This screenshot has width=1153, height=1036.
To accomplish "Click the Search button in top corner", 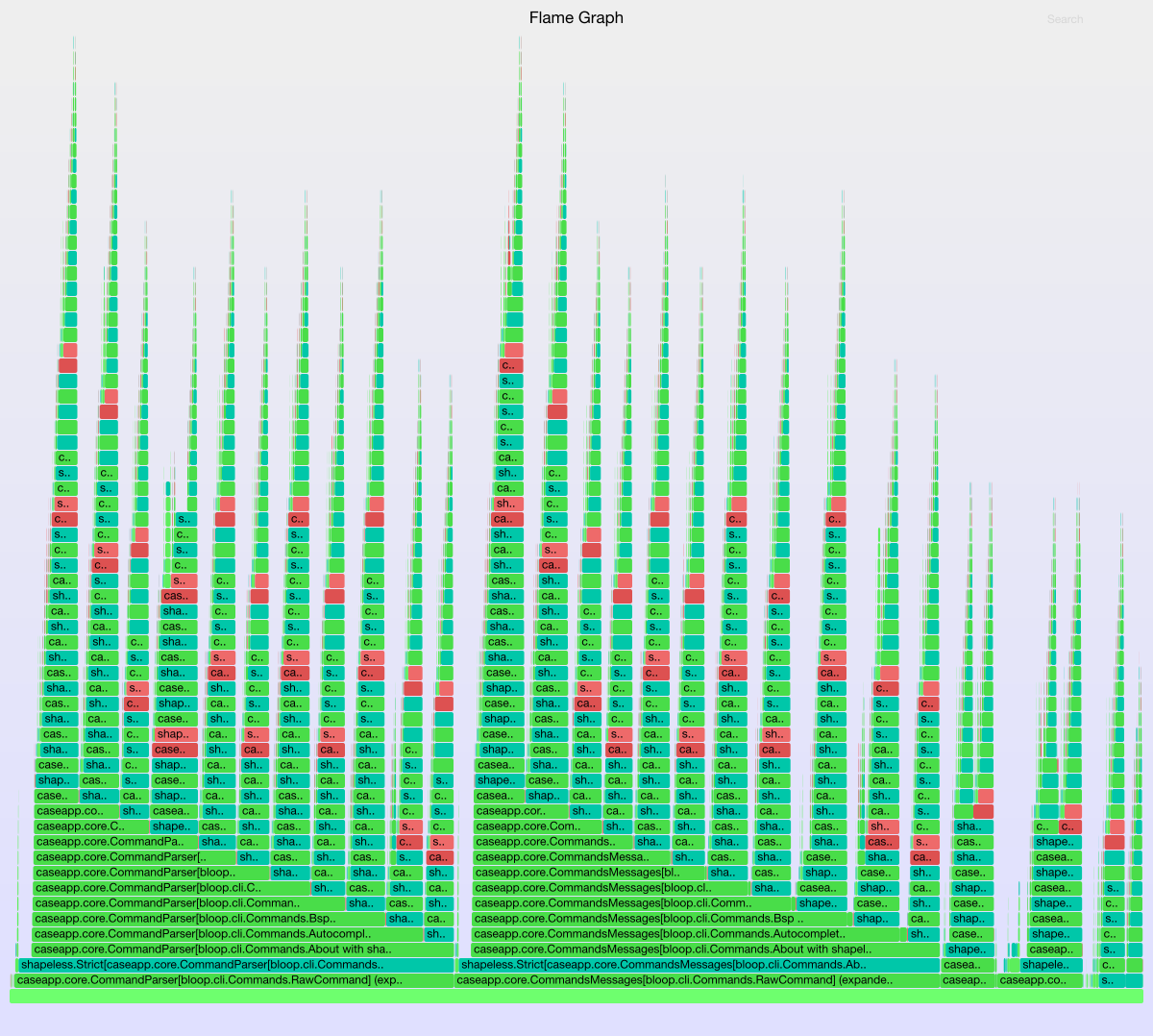I will click(1065, 19).
